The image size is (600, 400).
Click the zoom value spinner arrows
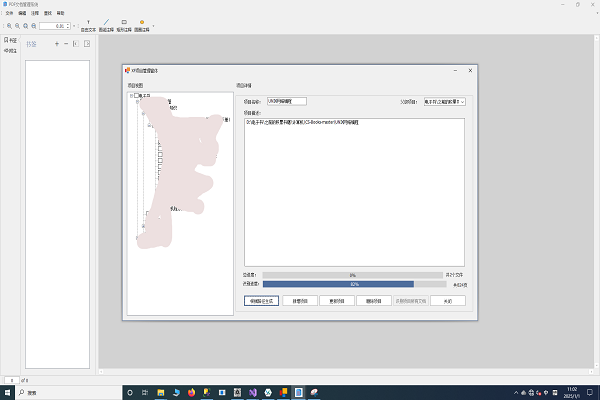click(x=68, y=26)
